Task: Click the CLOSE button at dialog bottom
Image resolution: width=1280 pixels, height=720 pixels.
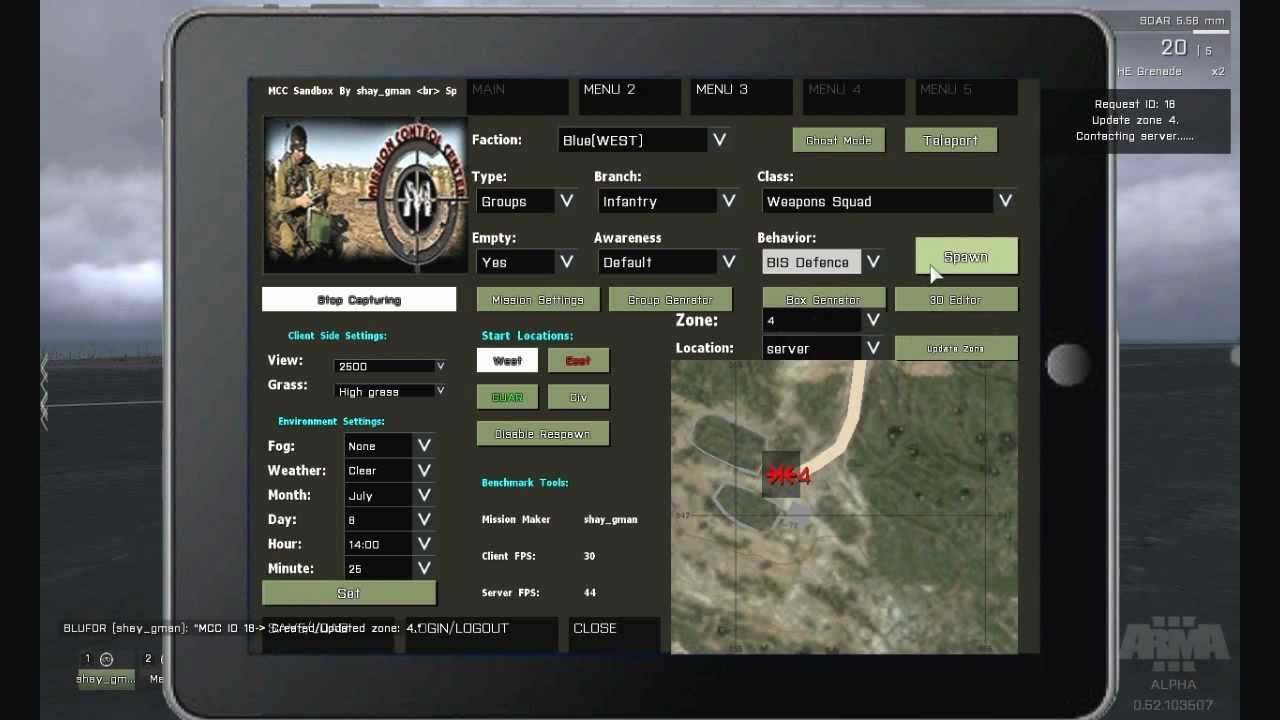Action: tap(614, 634)
